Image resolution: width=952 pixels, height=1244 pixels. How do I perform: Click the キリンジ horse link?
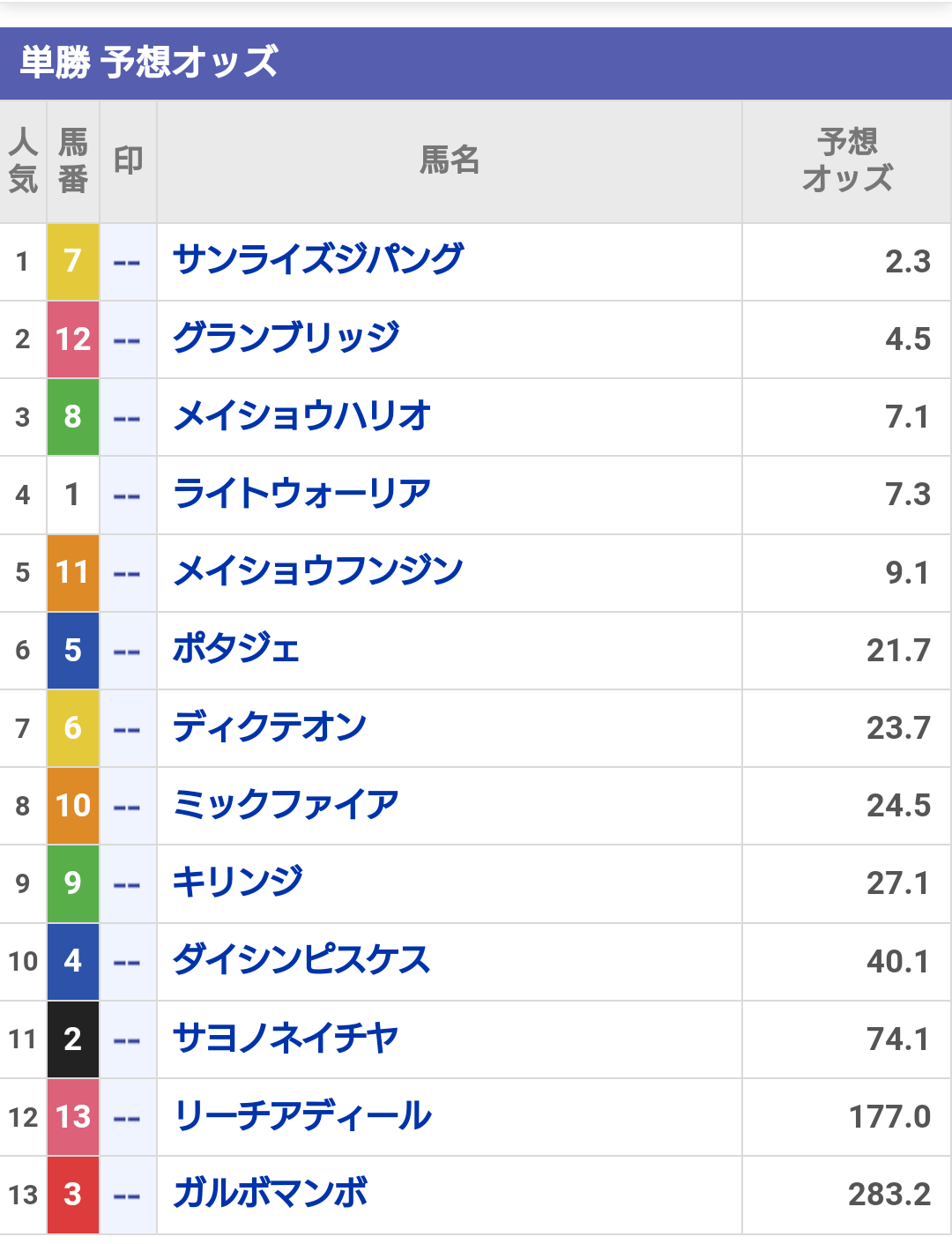tap(238, 883)
